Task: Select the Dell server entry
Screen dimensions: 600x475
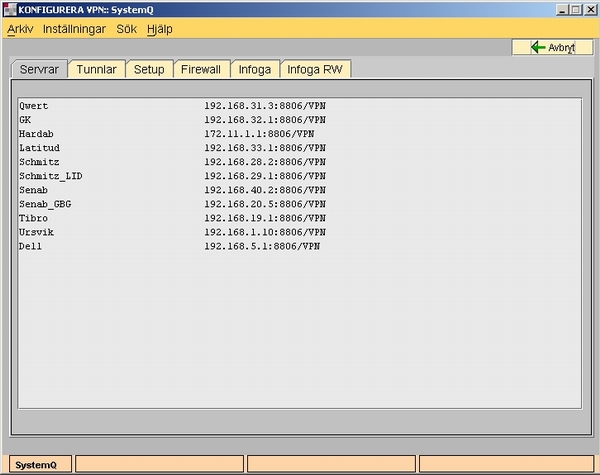Action: point(30,245)
